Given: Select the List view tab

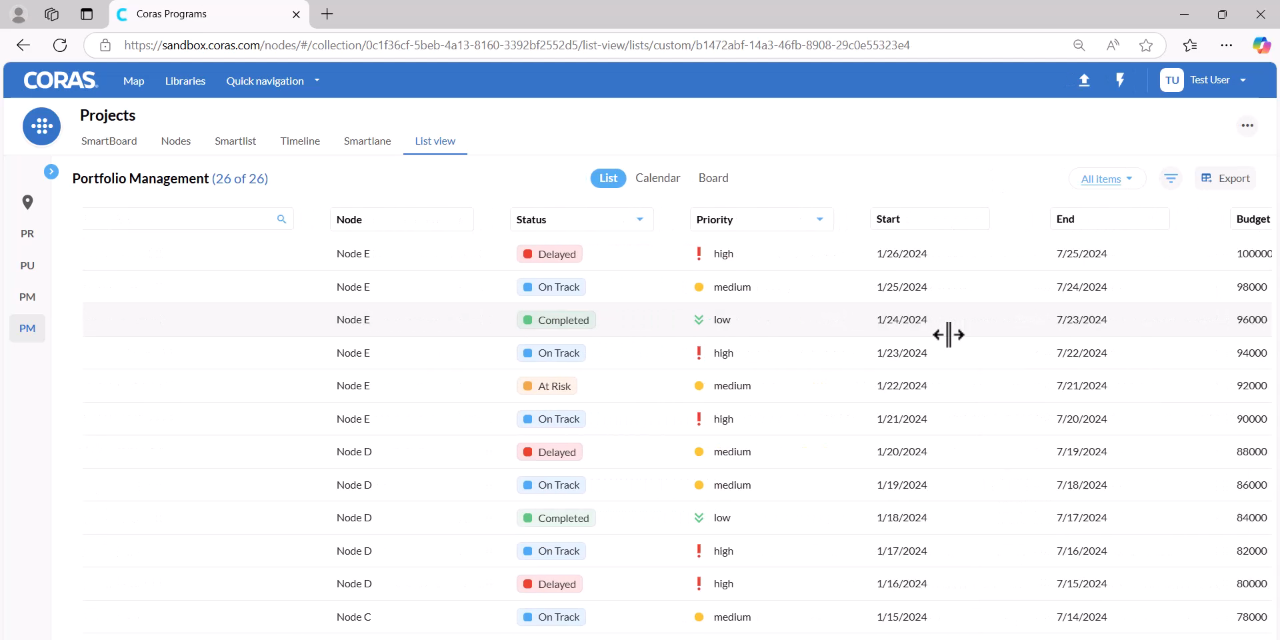Looking at the screenshot, I should 435,141.
